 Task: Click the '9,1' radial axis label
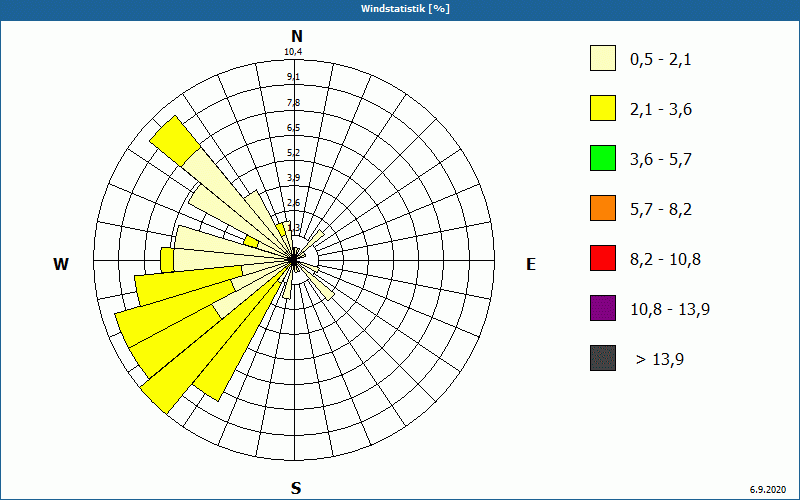click(x=293, y=77)
